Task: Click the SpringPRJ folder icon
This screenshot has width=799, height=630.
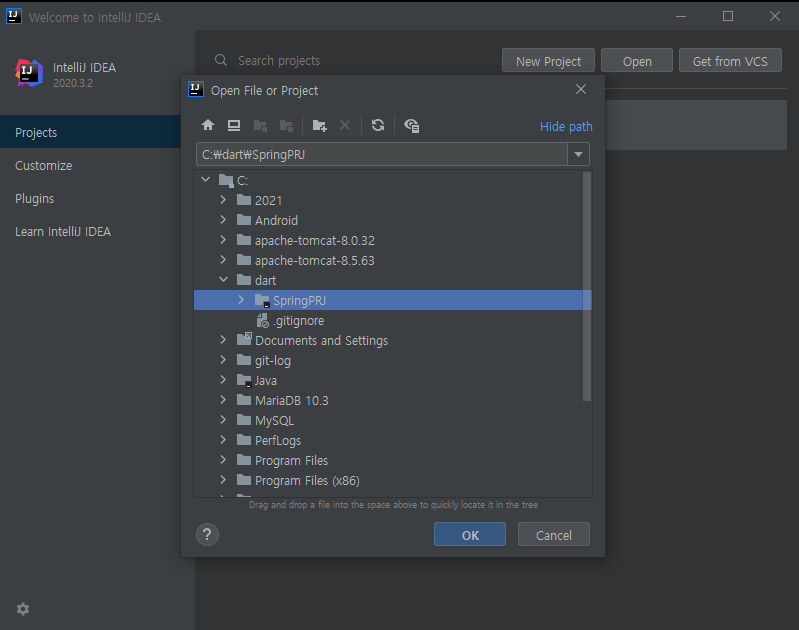Action: coord(262,301)
